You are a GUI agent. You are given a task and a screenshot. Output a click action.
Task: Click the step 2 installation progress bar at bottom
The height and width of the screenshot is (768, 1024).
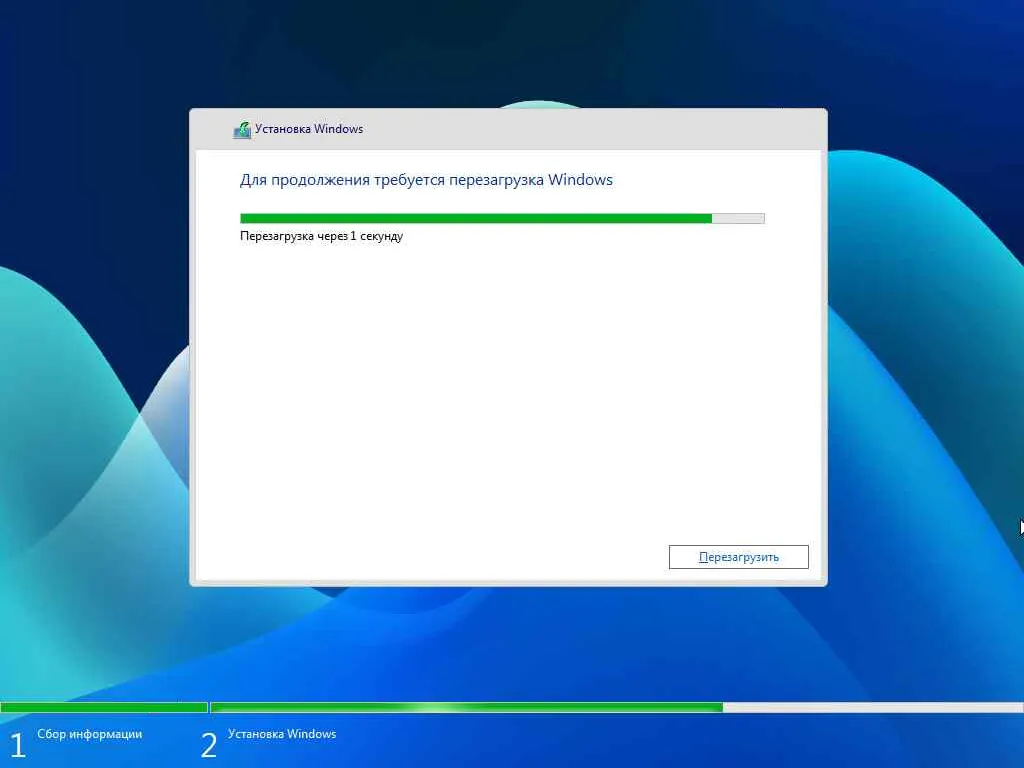click(616, 707)
